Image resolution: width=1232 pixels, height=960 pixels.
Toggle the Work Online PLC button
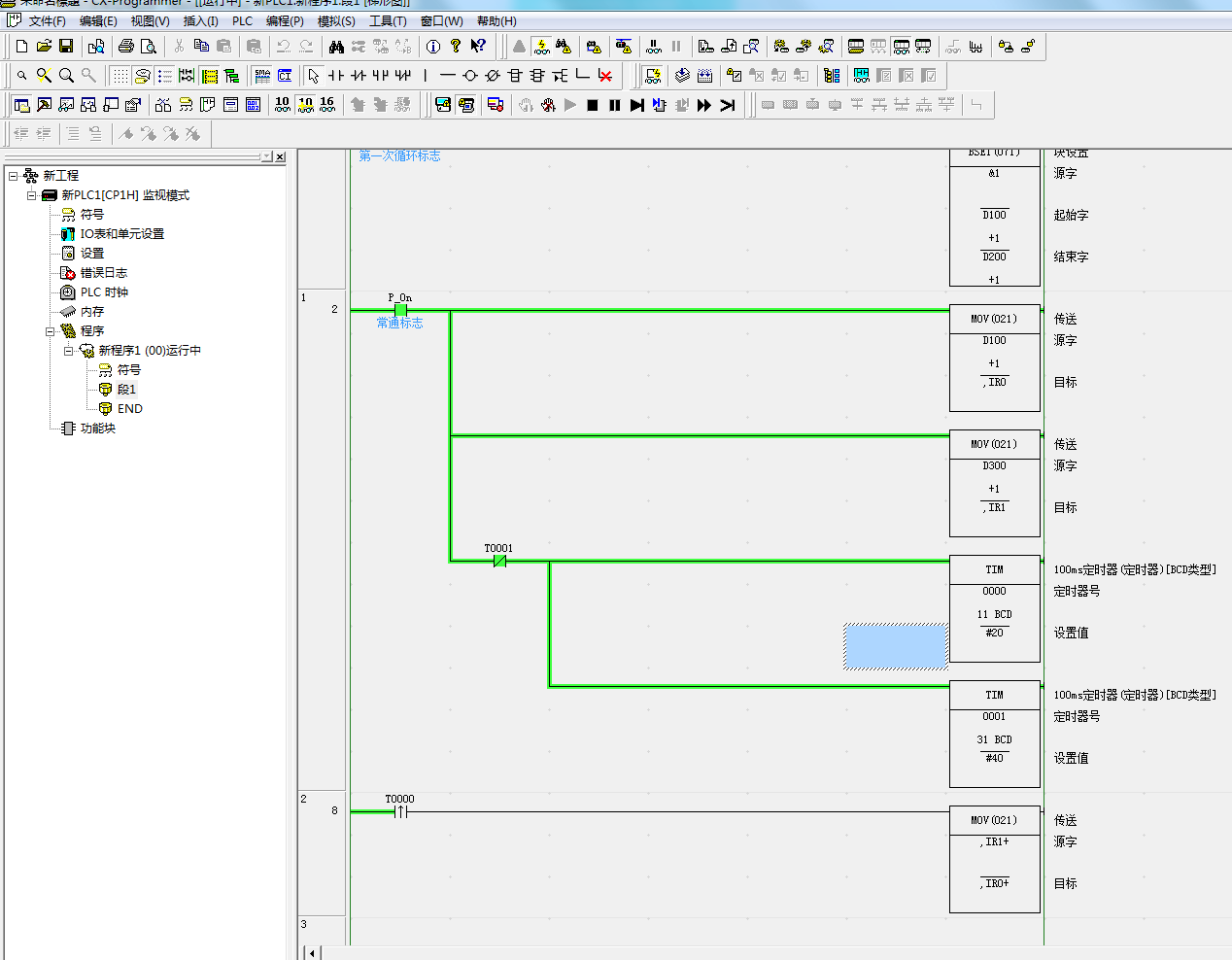click(519, 46)
